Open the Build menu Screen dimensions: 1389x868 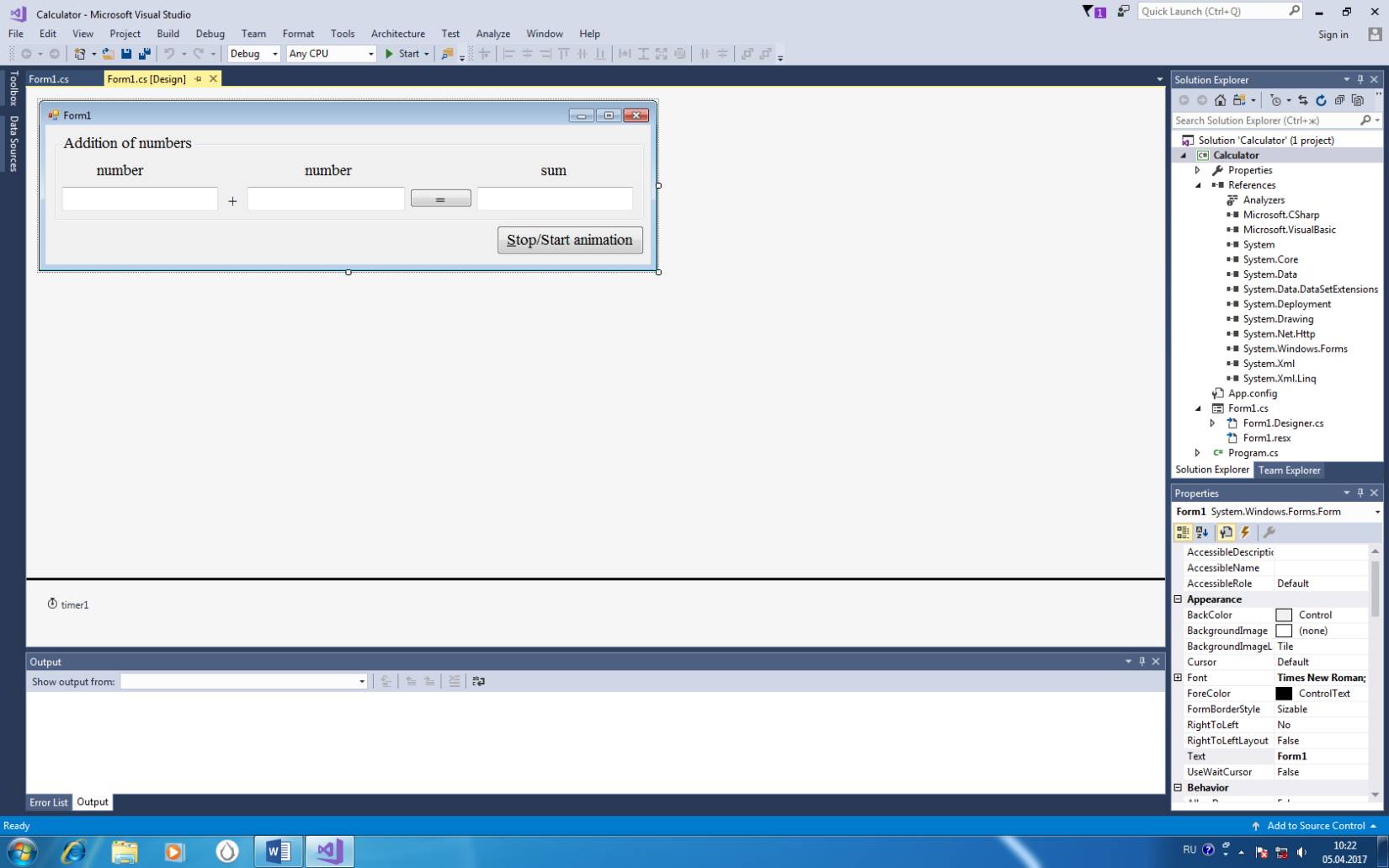168,34
